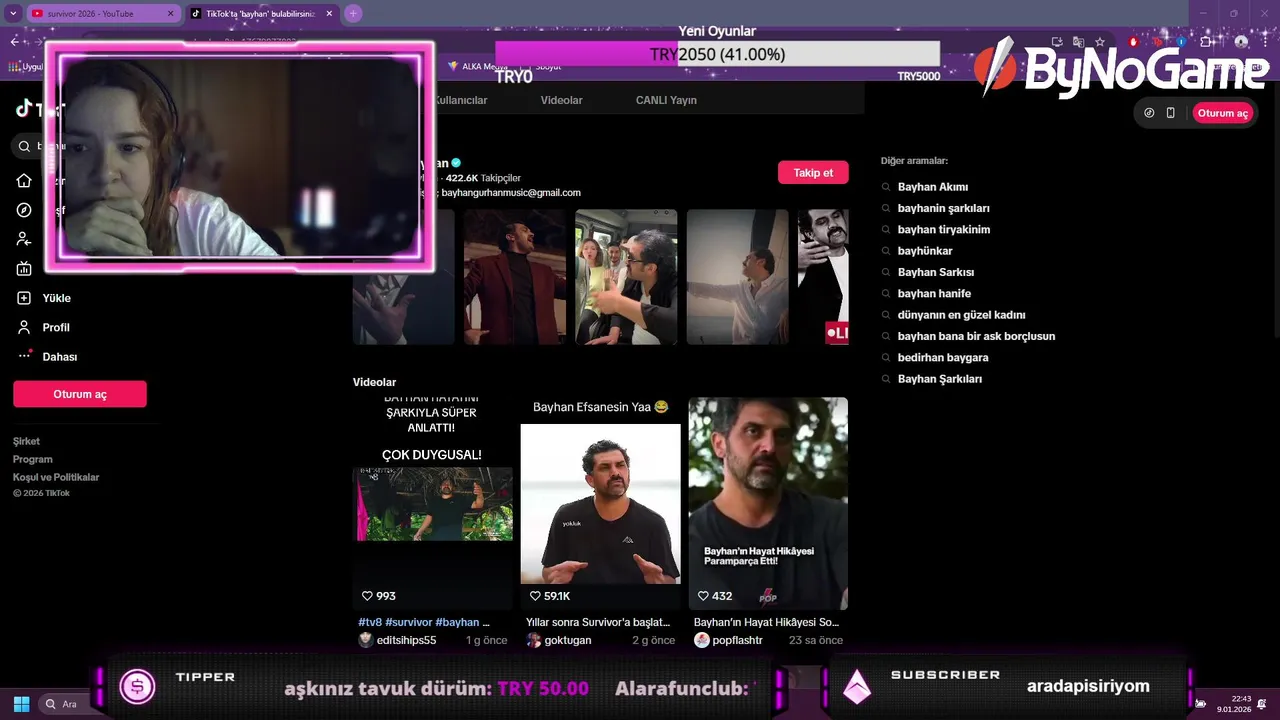This screenshot has height=720, width=1280.
Task: Expand the Koşul ve Politikalar footer section
Action: click(56, 477)
